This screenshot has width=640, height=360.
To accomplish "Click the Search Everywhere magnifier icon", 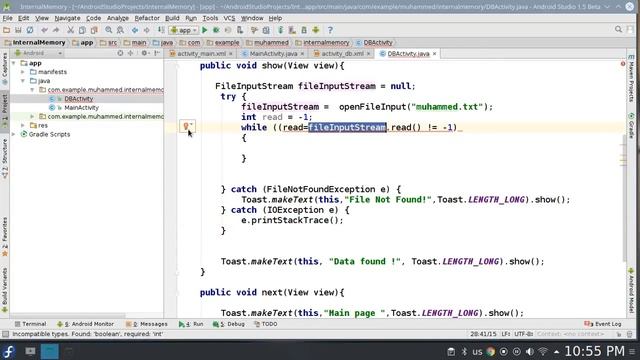I will [618, 29].
